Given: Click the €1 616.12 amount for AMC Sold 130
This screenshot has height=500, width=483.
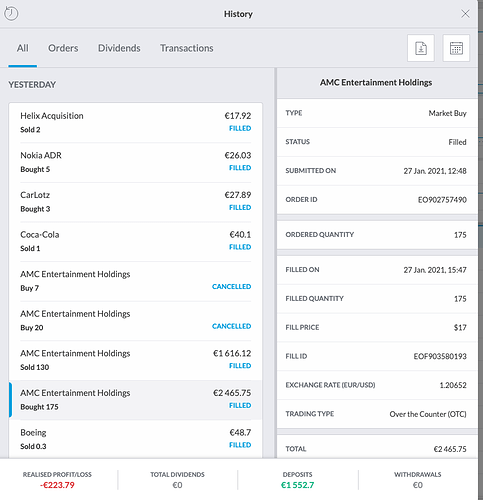Looking at the screenshot, I should point(232,353).
